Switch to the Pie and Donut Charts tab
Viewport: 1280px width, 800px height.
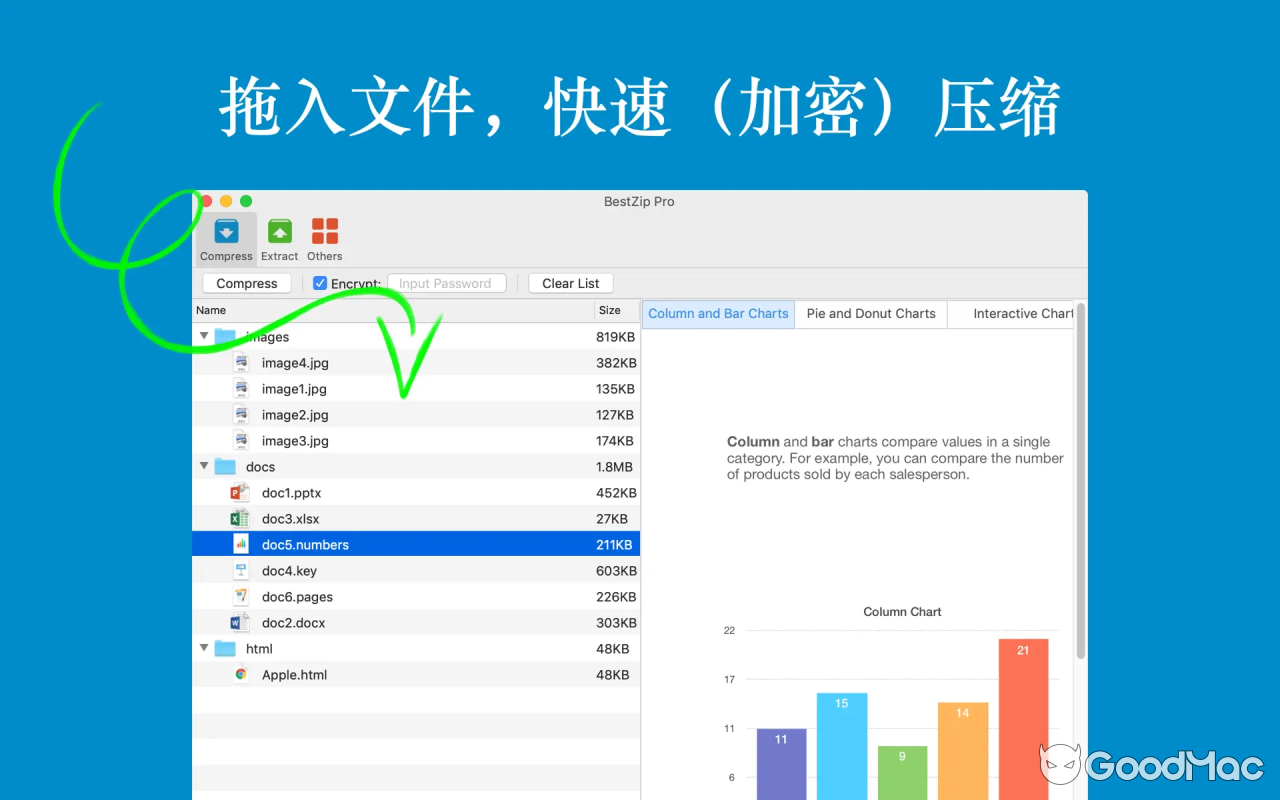[870, 313]
